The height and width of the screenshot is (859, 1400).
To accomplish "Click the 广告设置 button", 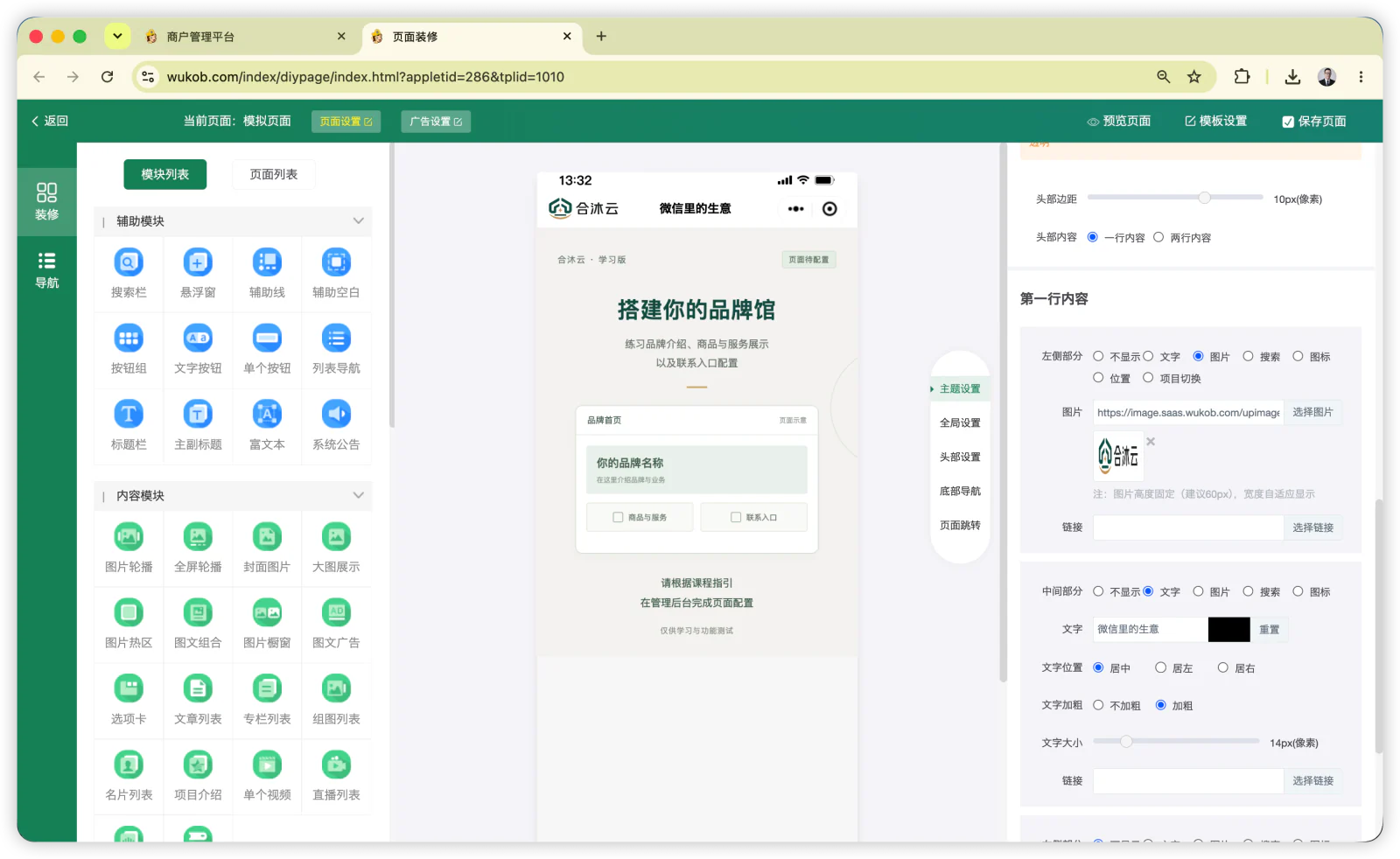I will (436, 122).
